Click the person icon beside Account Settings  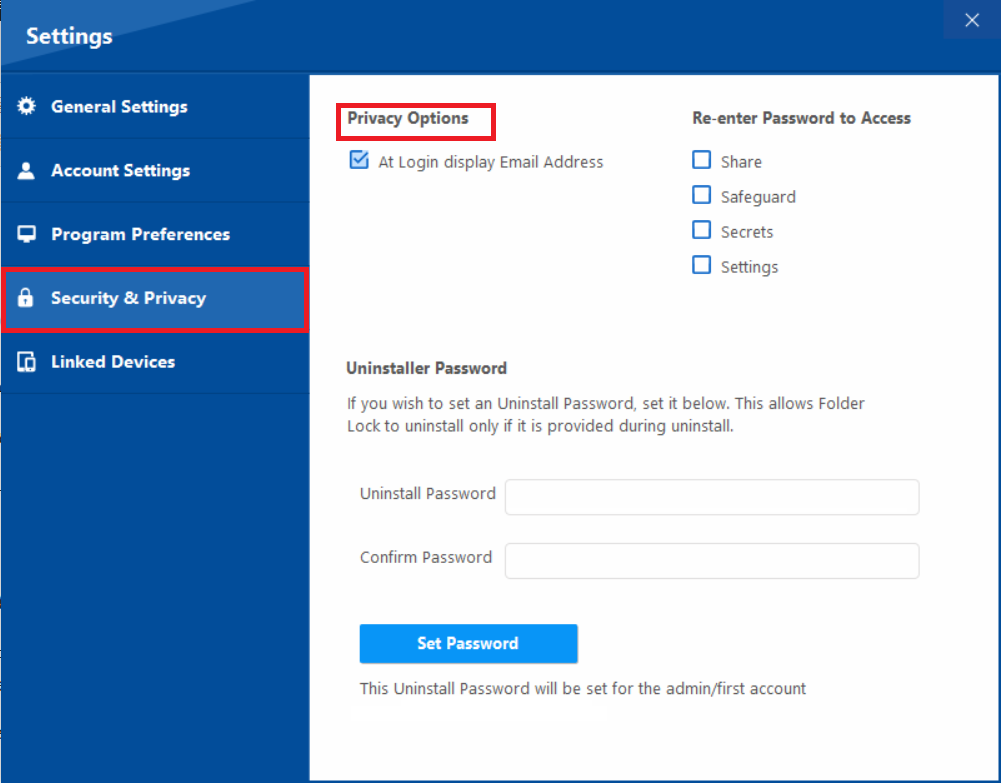click(x=26, y=170)
